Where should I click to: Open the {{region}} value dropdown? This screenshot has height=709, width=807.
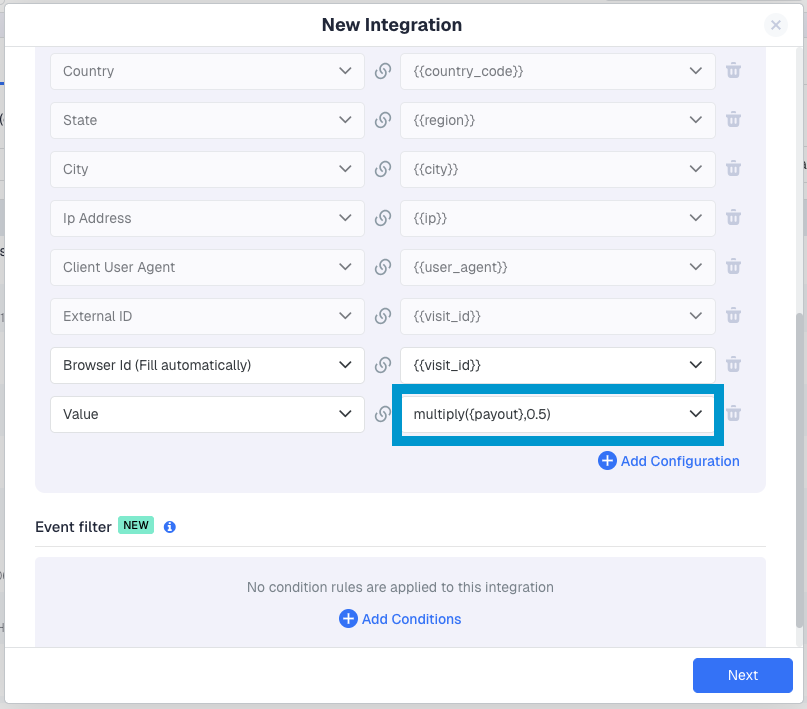click(x=557, y=120)
